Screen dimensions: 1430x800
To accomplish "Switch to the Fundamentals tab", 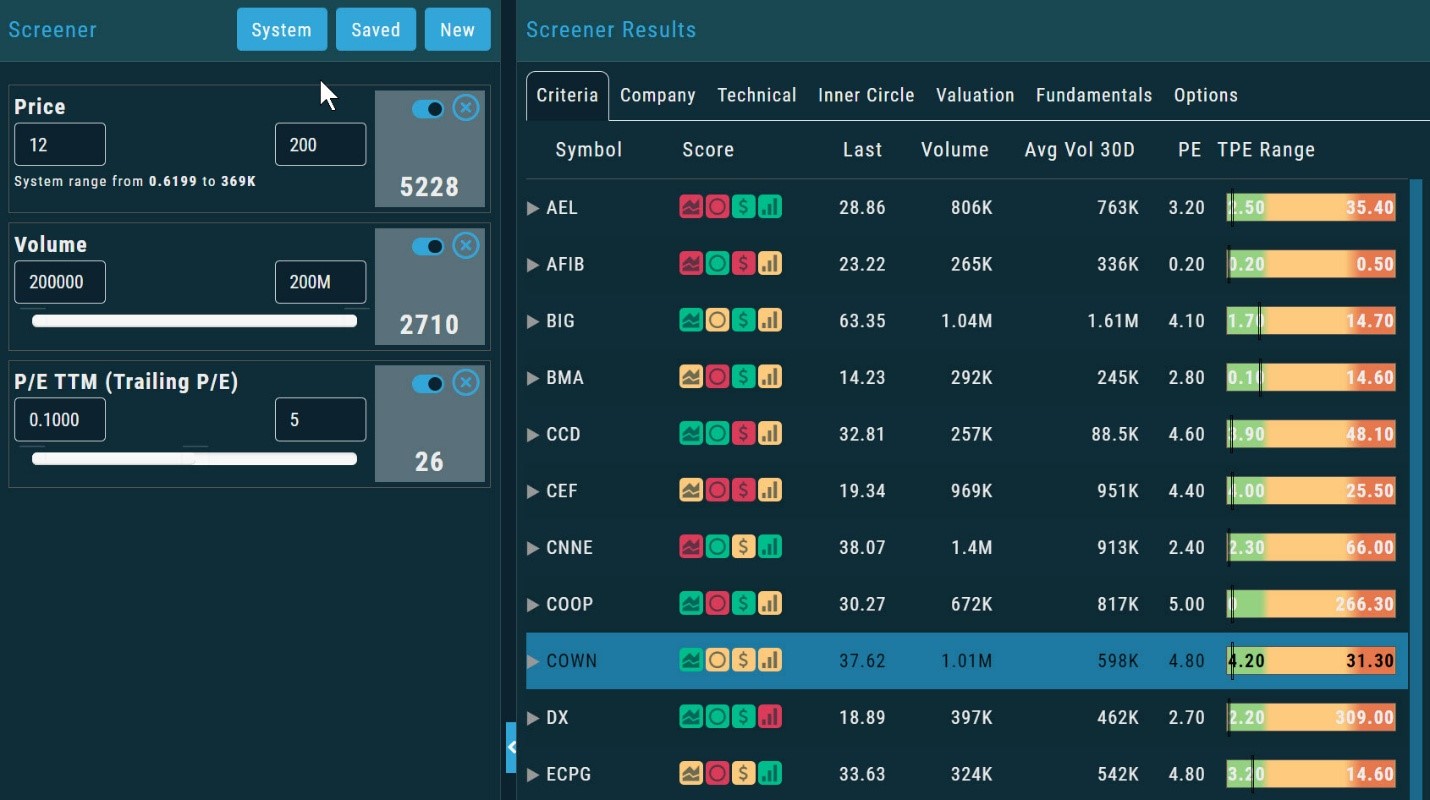I will click(x=1094, y=95).
